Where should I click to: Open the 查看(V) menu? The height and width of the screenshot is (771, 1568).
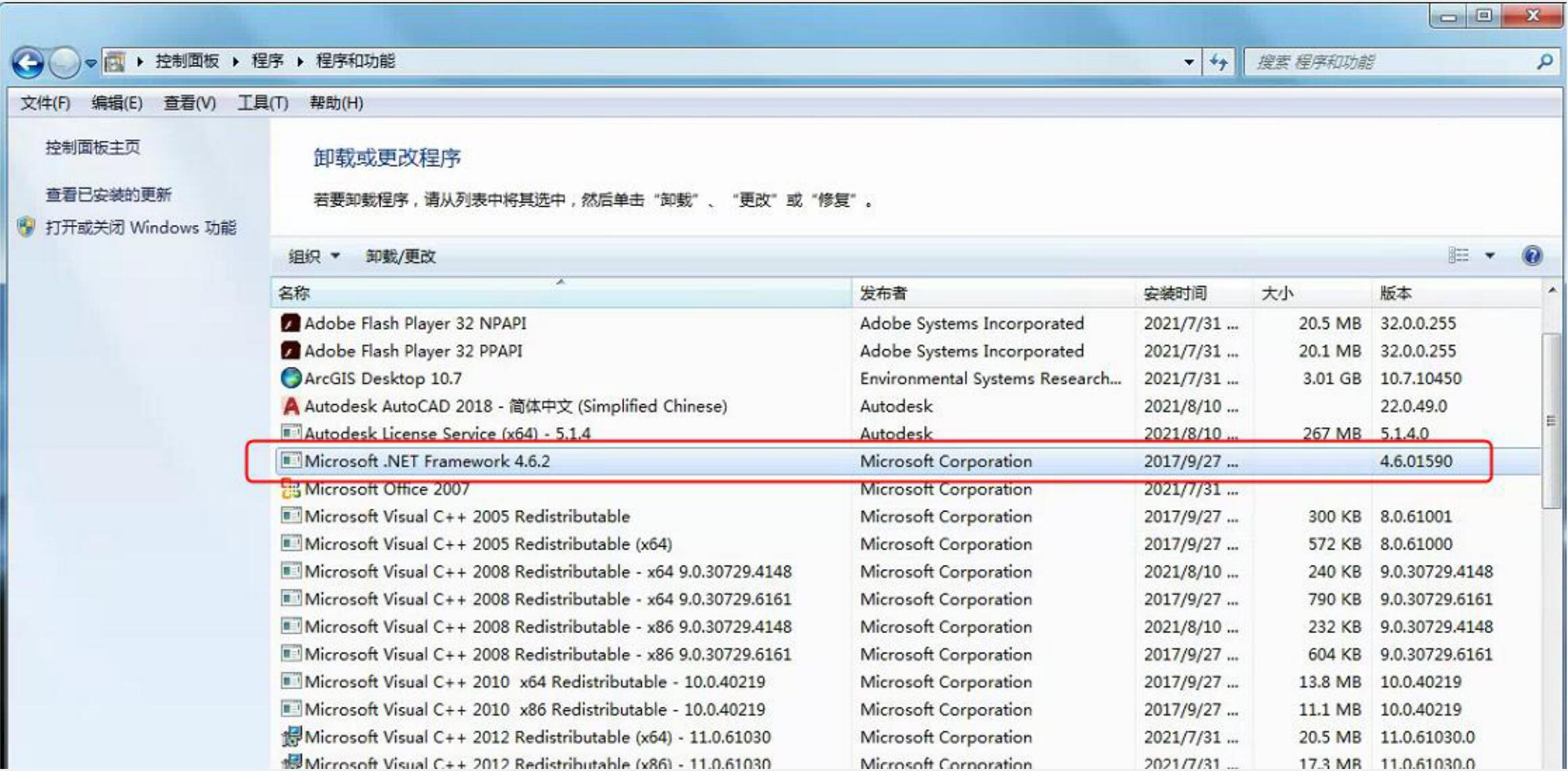point(189,103)
